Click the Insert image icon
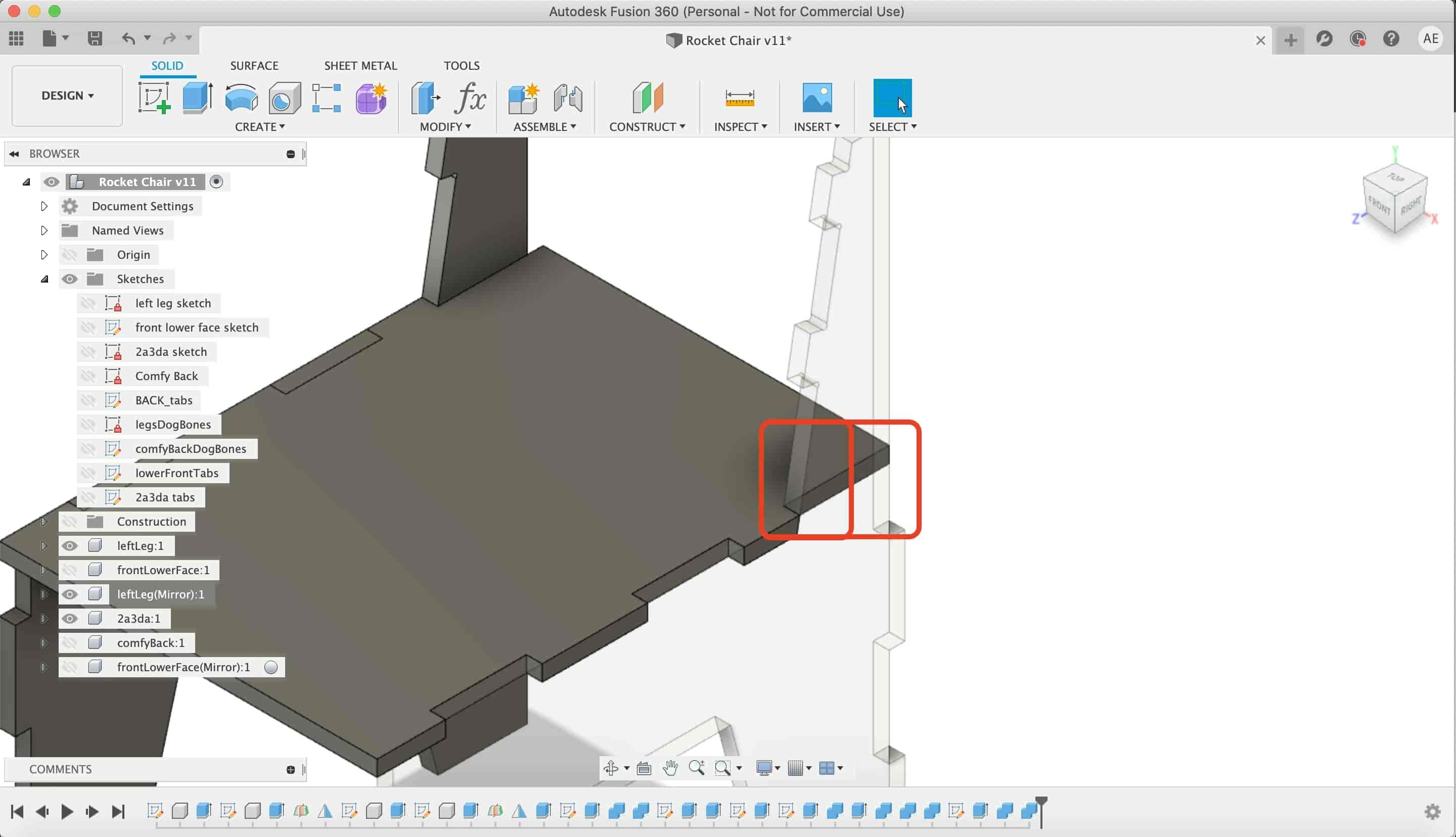 [x=817, y=98]
